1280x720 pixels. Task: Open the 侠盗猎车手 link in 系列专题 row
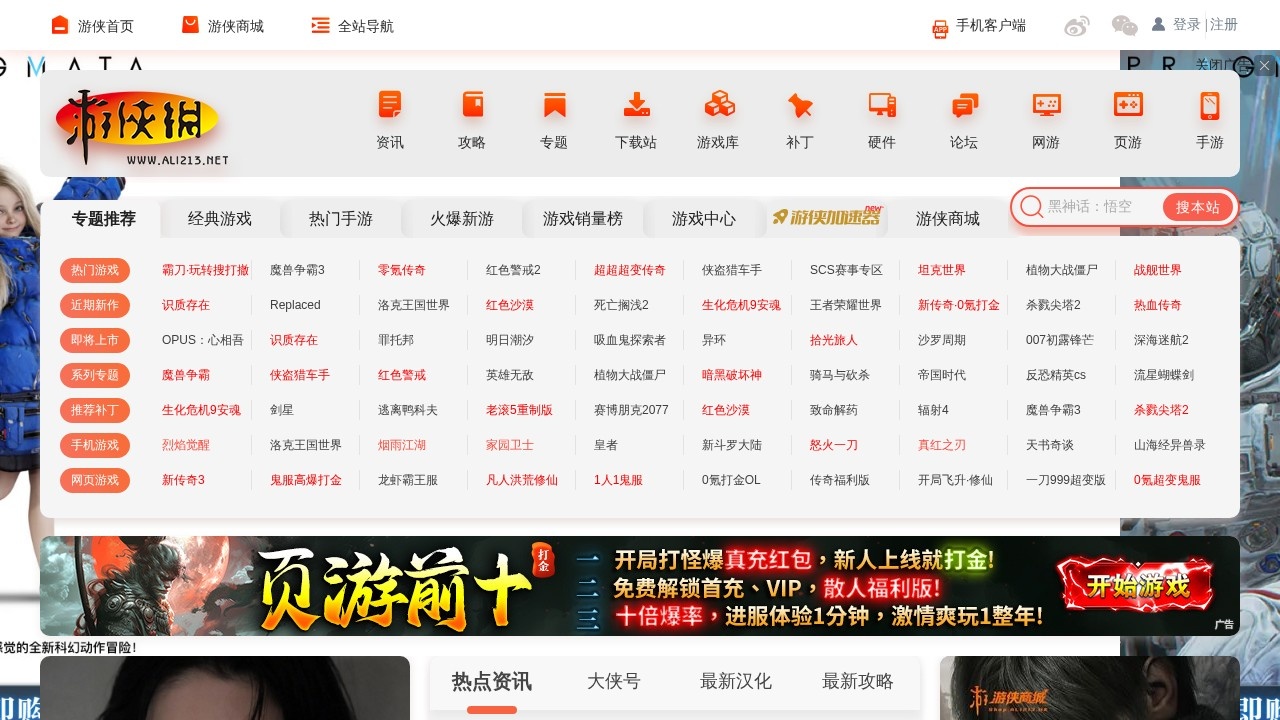(x=300, y=375)
